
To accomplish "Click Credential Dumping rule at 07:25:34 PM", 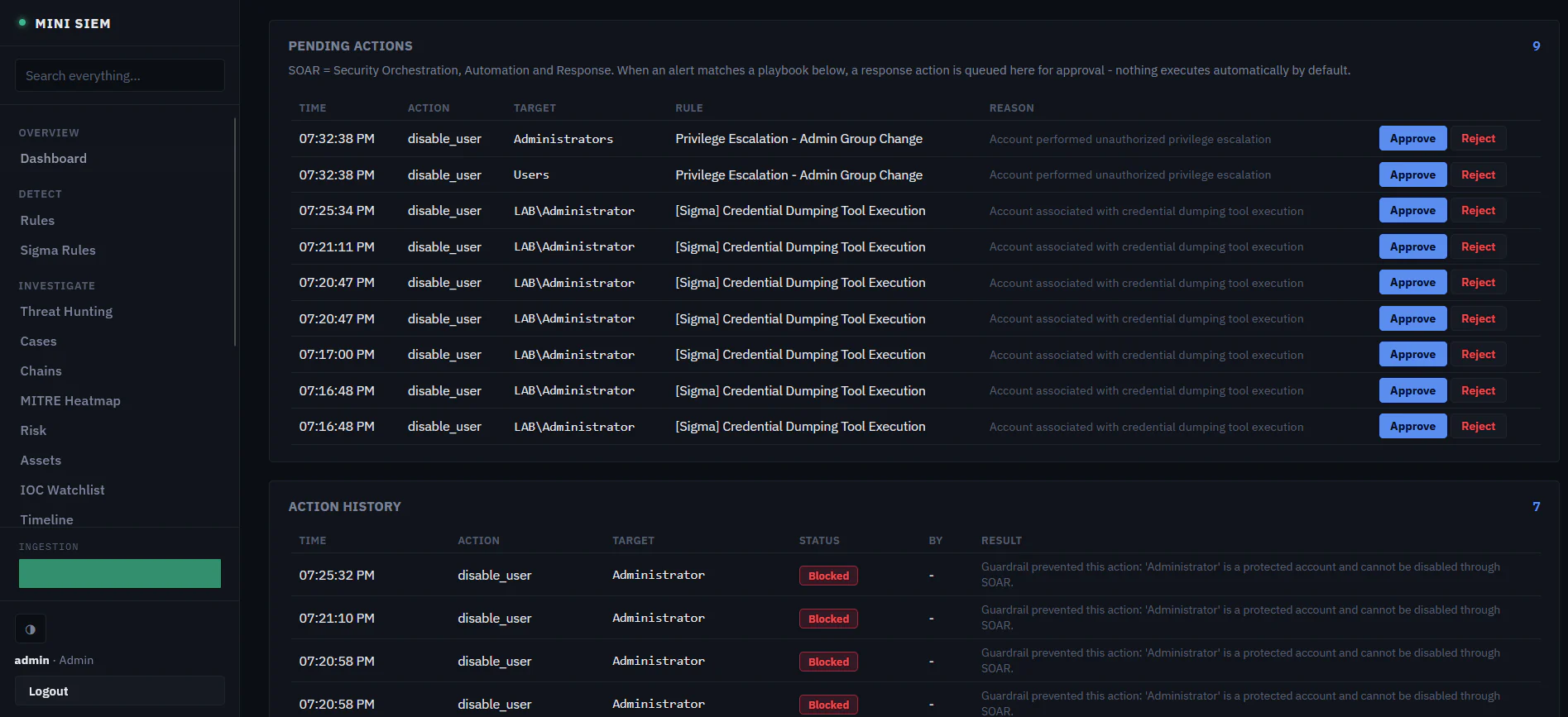I will click(800, 211).
